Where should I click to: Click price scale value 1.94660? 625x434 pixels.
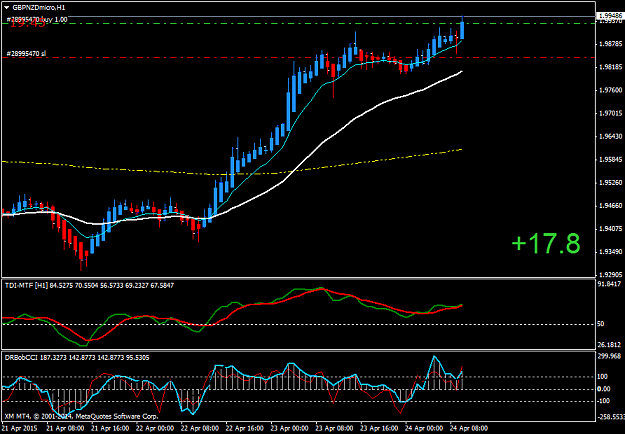tap(609, 206)
